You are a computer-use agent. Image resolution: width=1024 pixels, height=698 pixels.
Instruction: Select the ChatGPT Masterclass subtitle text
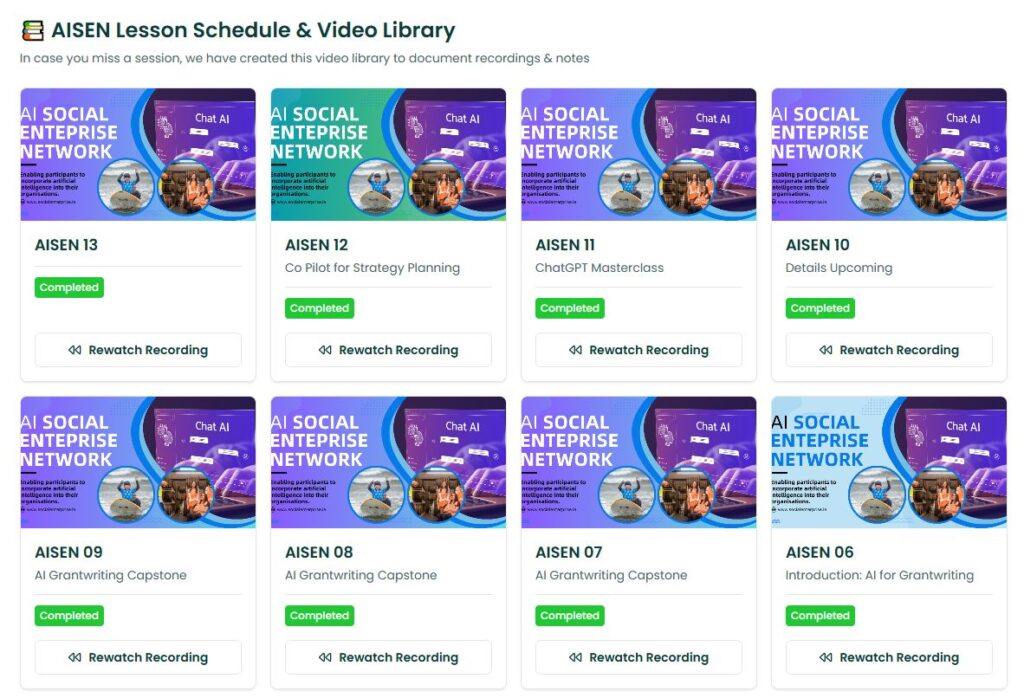coord(599,268)
